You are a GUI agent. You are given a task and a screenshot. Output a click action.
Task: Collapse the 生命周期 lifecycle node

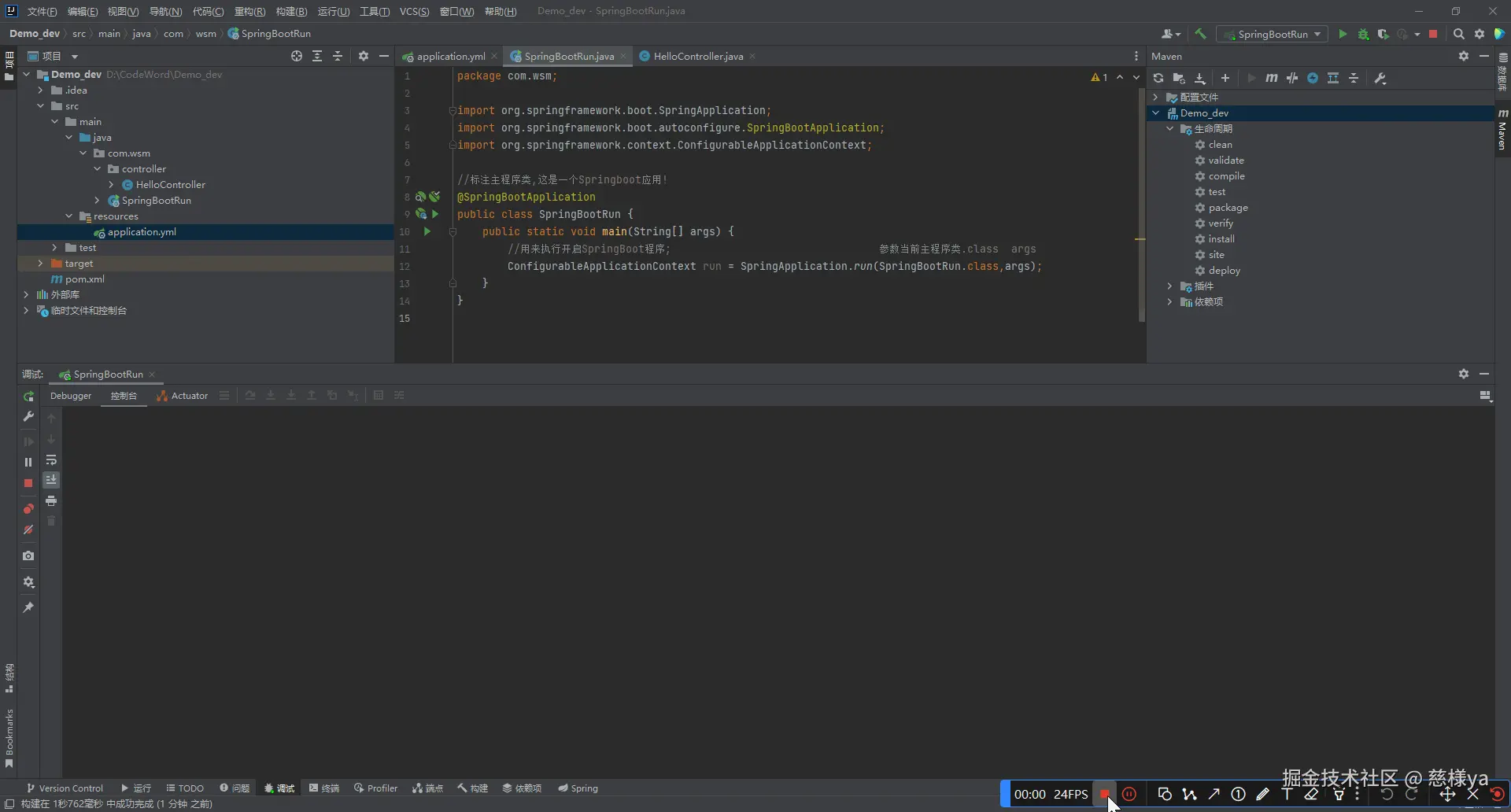(x=1169, y=129)
